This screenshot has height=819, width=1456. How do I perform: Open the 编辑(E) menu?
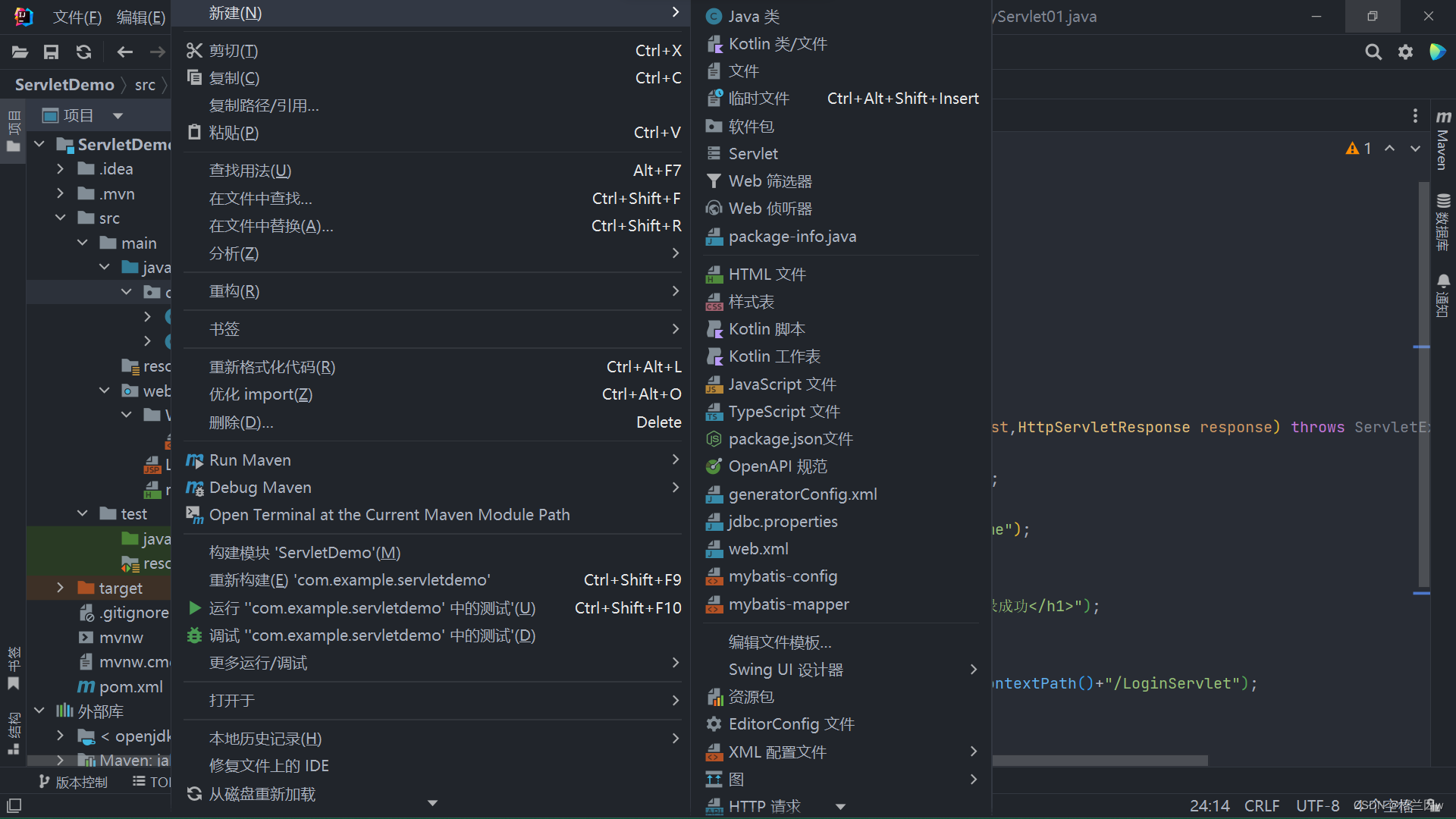(x=141, y=17)
